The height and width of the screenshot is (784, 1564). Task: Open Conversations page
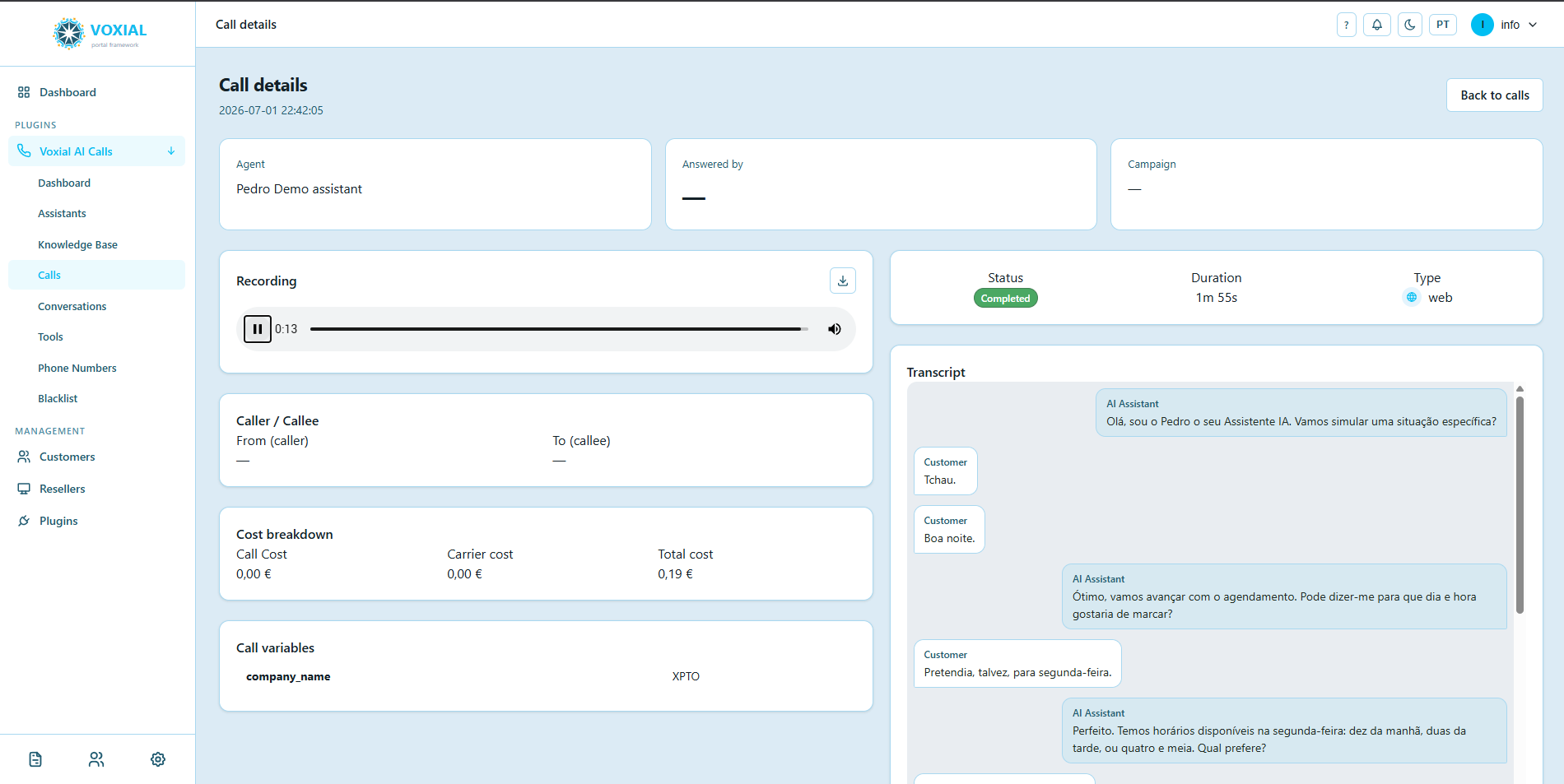[97, 306]
